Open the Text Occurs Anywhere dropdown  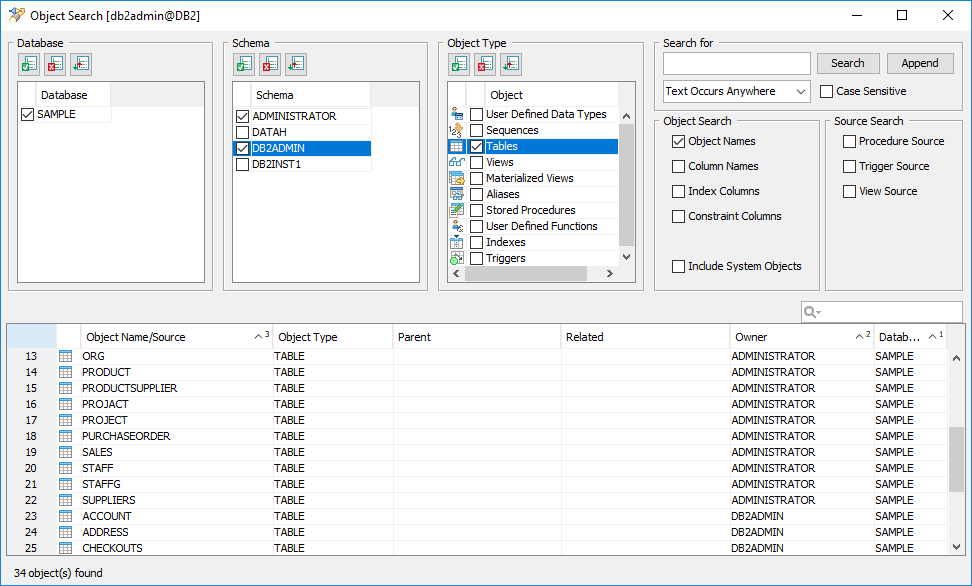click(x=736, y=91)
